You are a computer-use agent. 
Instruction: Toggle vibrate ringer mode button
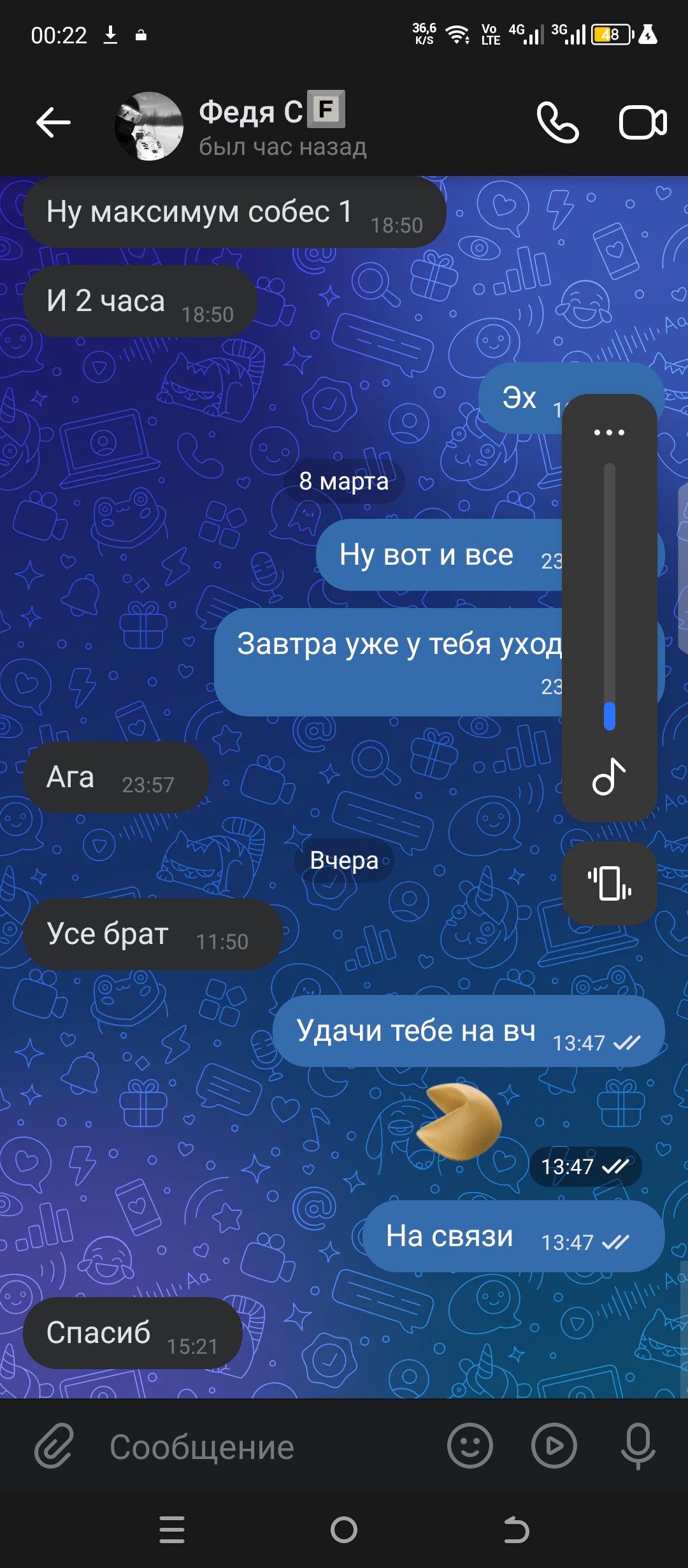610,883
